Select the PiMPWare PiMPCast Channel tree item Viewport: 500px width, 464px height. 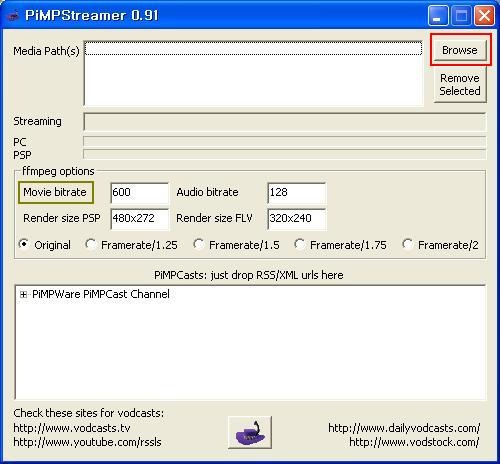101,294
